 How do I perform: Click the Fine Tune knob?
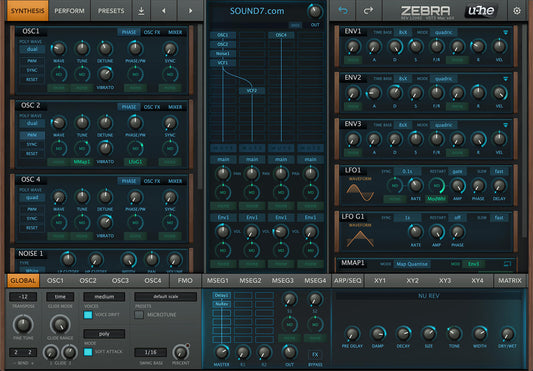tap(23, 324)
